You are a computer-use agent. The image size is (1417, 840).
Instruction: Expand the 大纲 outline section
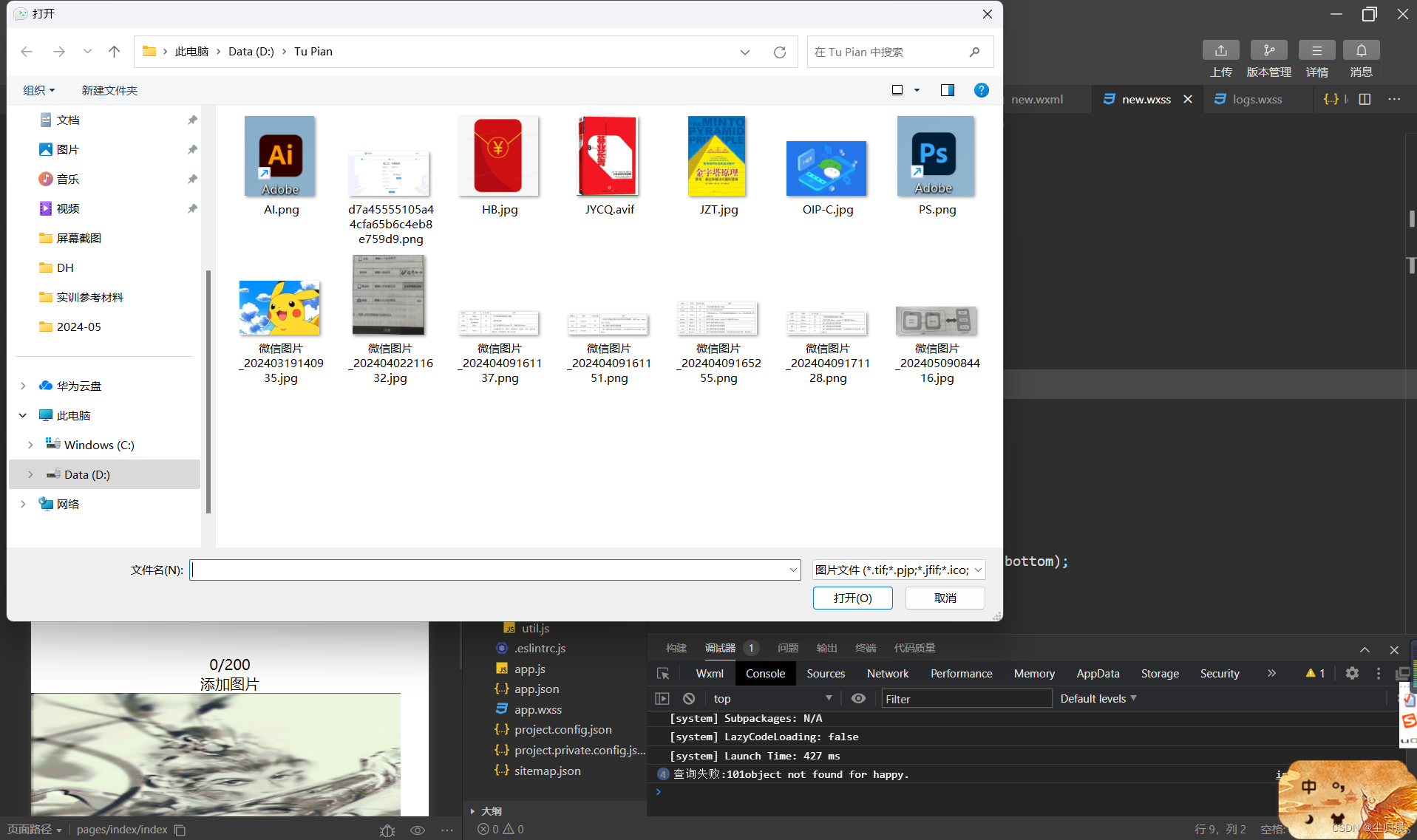472,811
